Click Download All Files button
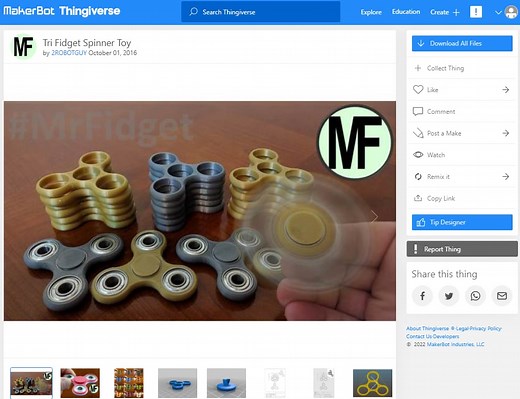This screenshot has width=520, height=399. (462, 43)
